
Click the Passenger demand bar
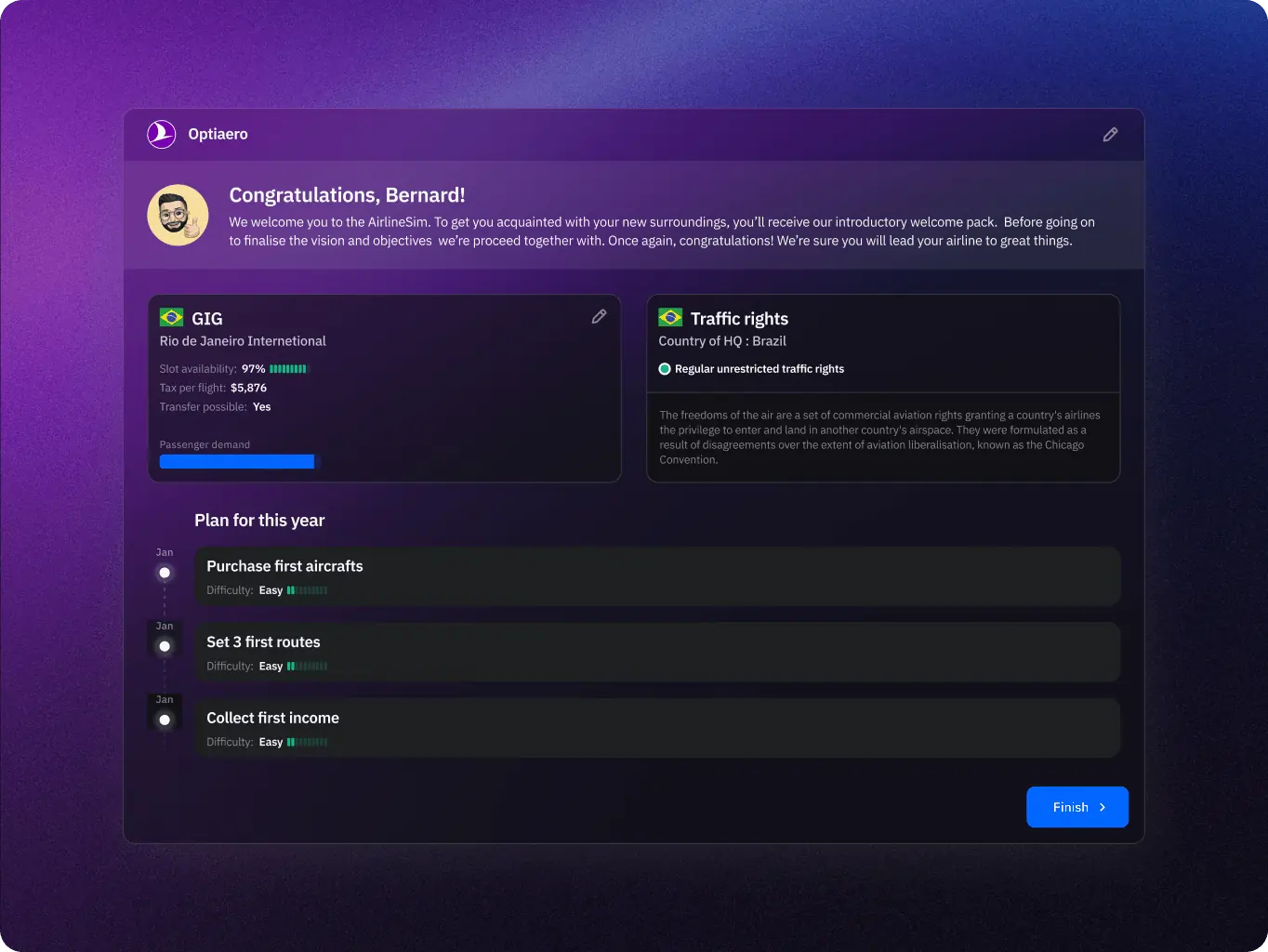[x=237, y=462]
